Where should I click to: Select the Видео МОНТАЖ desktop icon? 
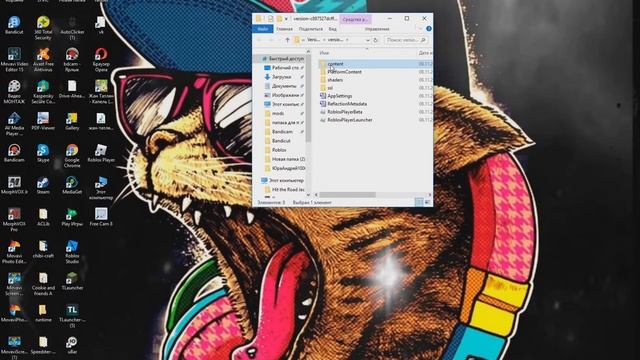coord(14,91)
